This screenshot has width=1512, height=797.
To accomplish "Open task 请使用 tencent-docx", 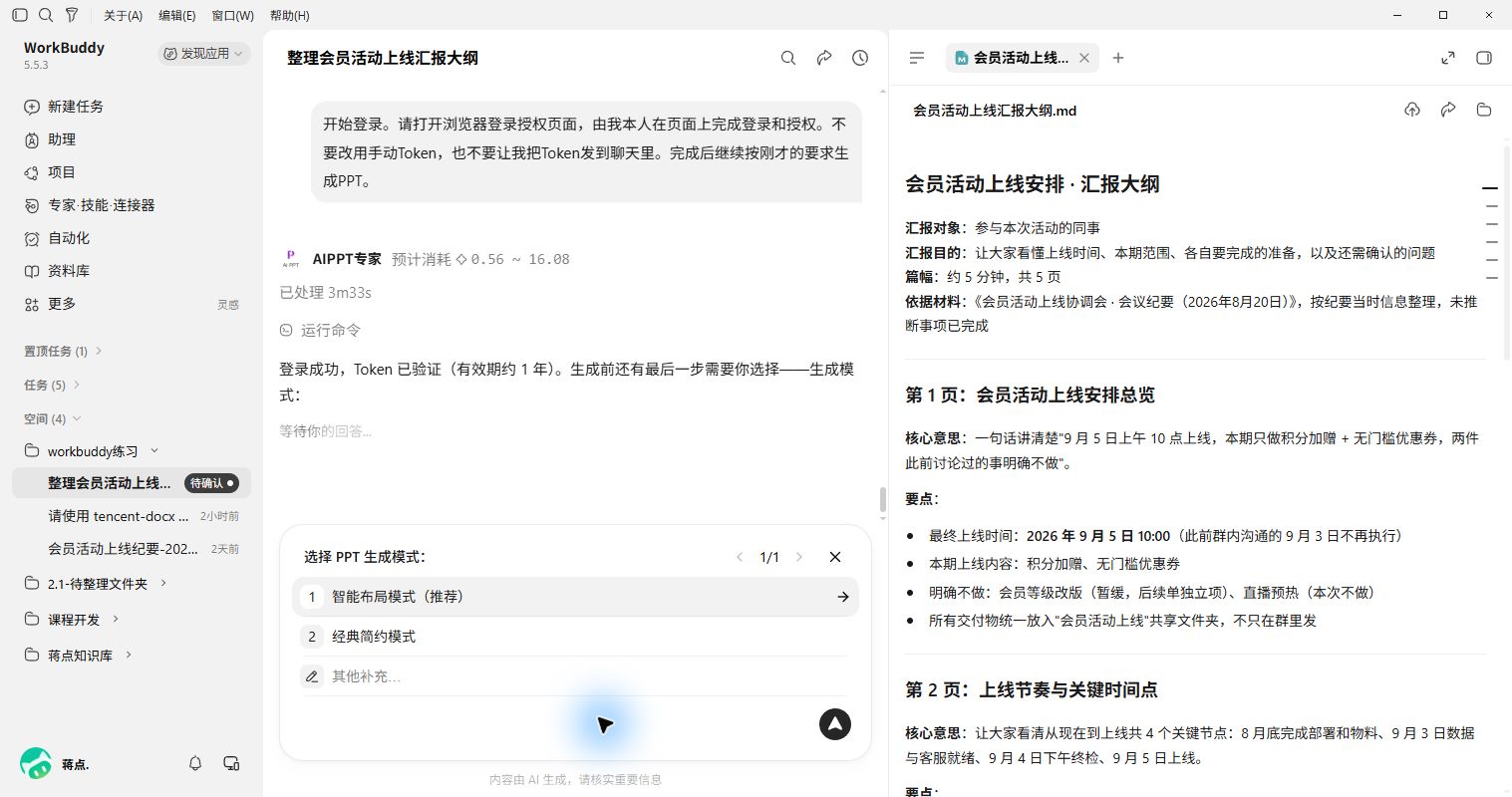I will 132,516.
